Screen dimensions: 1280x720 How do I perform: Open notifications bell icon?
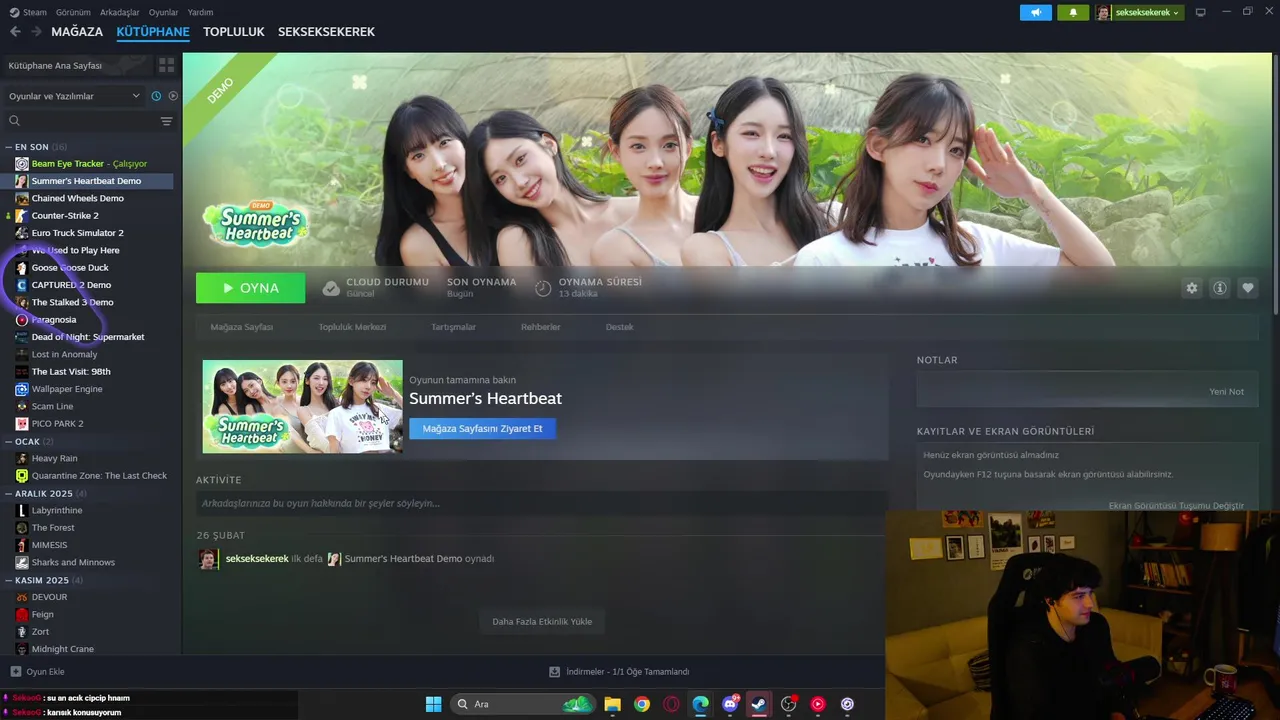click(x=1073, y=12)
